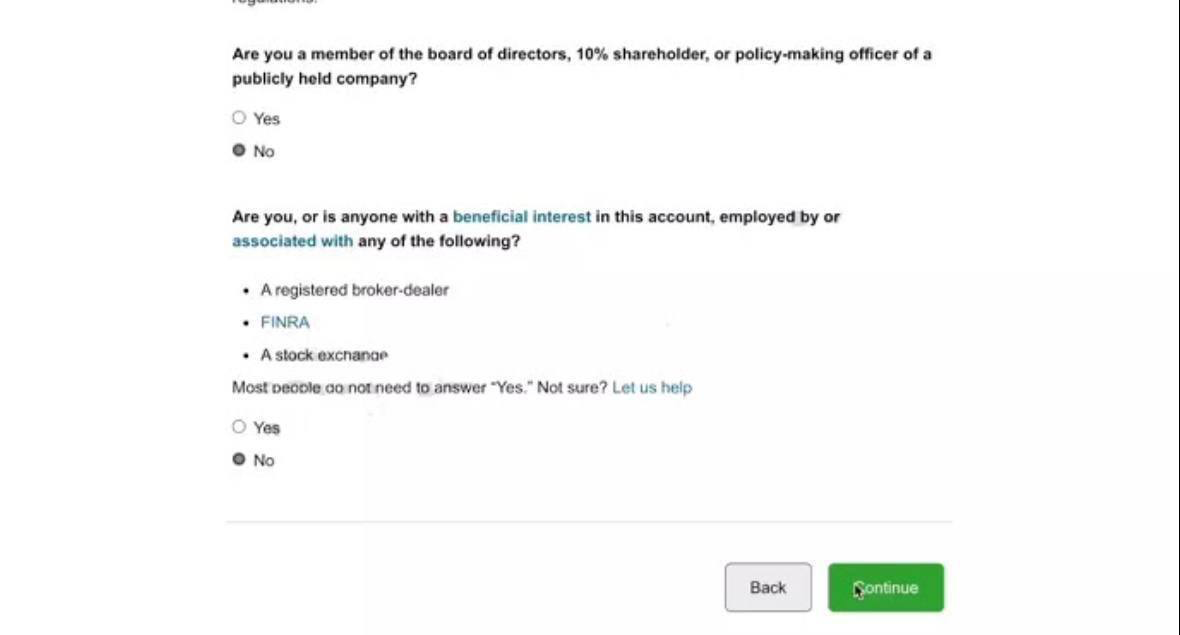
Task: Open the 'beneficial interest' definition link
Action: pyautogui.click(x=521, y=217)
